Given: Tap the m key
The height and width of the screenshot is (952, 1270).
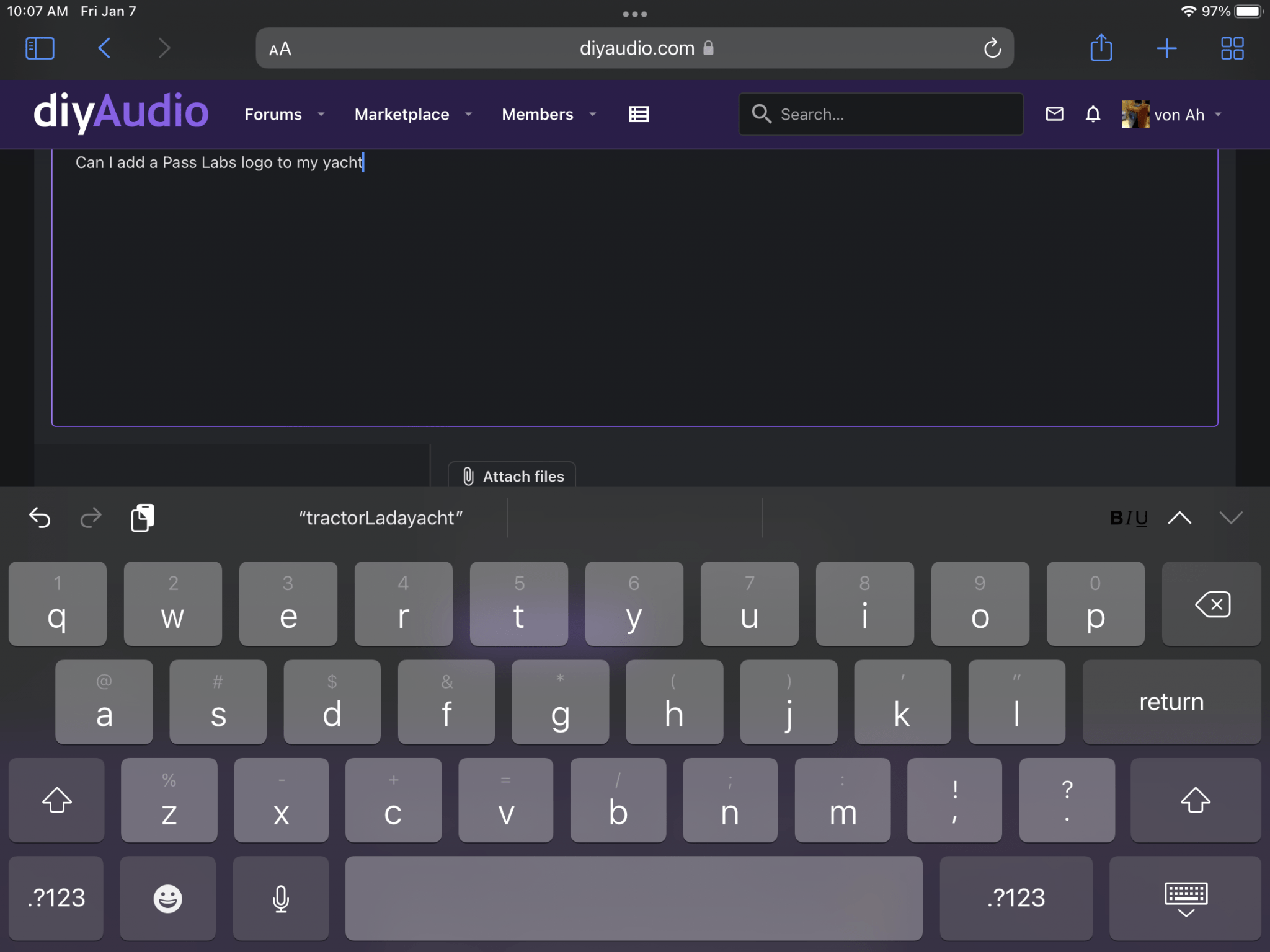Looking at the screenshot, I should pos(843,800).
